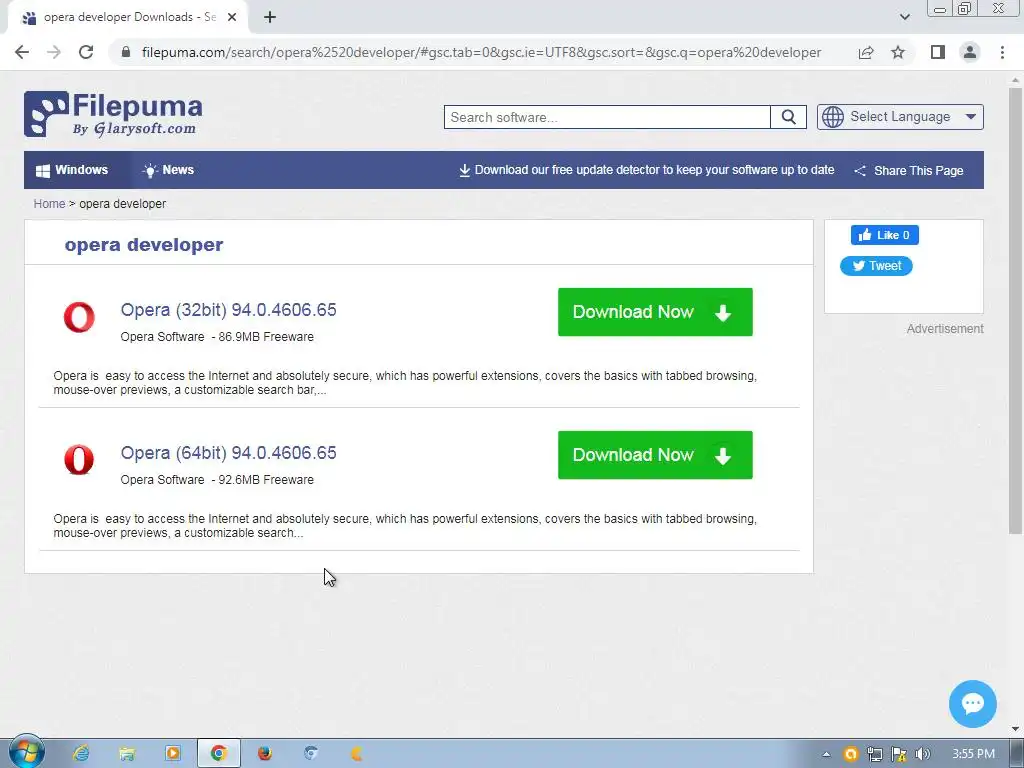Click the padlock site info icon
Image resolution: width=1024 pixels, height=768 pixels.
pyautogui.click(x=126, y=52)
